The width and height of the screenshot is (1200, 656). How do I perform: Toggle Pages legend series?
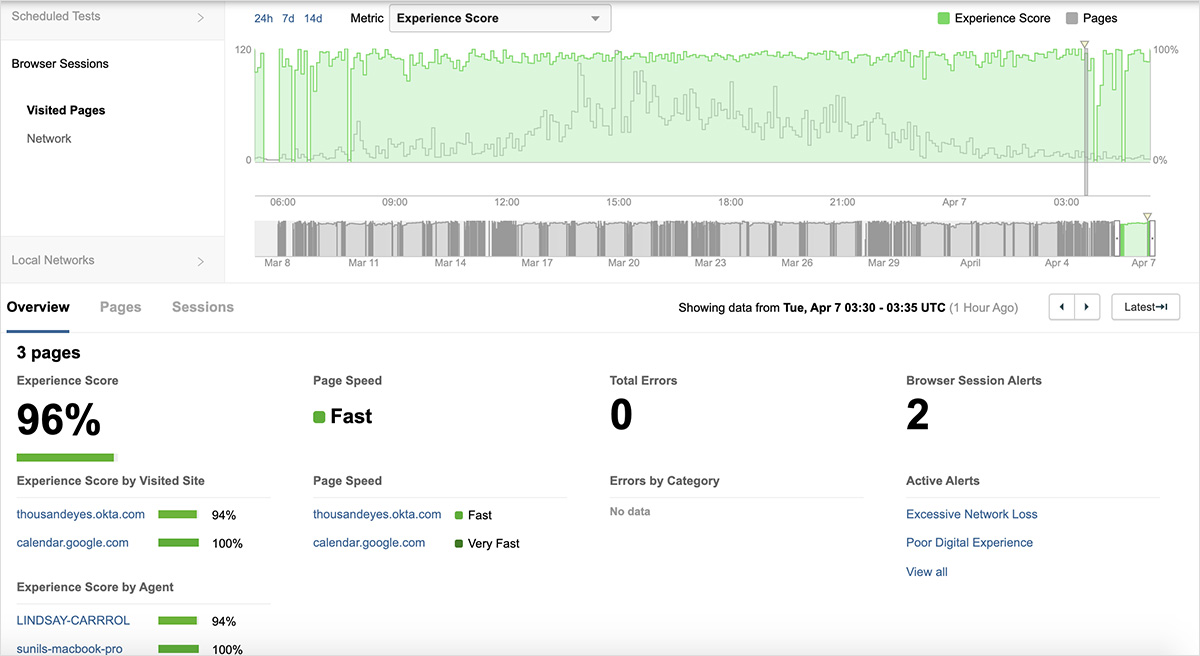click(1091, 18)
